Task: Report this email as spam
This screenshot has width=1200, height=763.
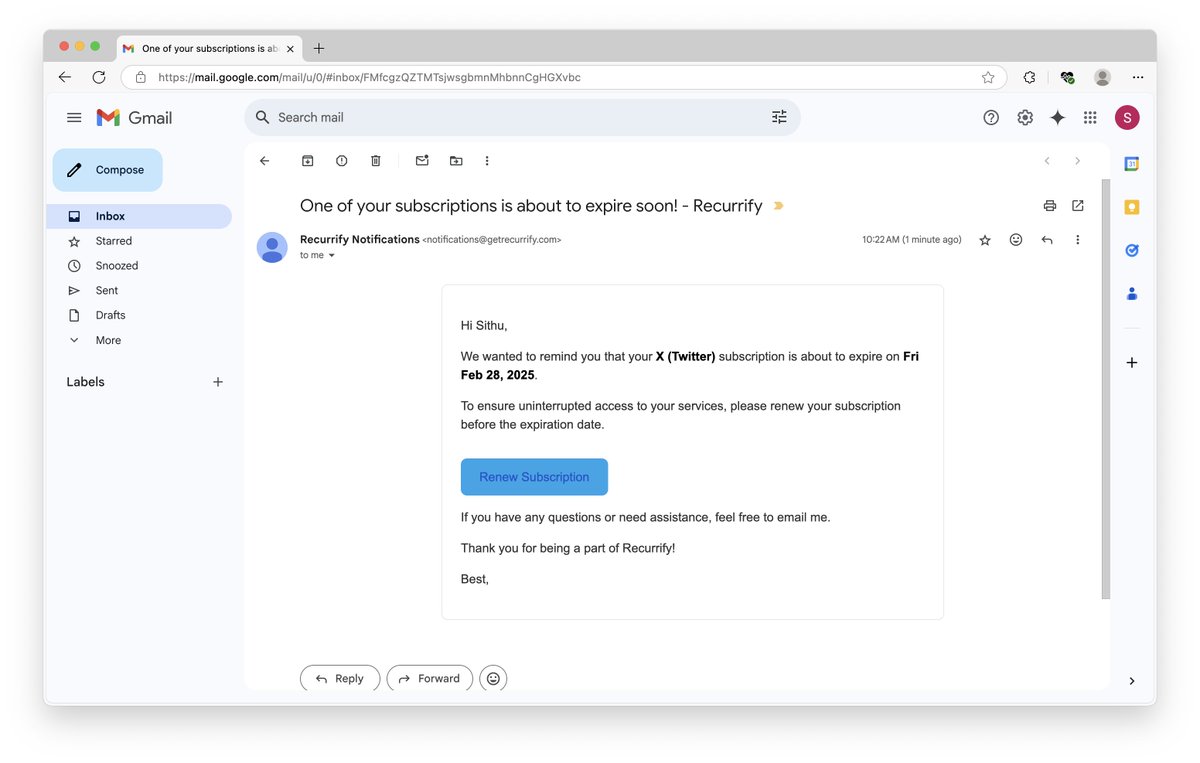Action: click(342, 161)
